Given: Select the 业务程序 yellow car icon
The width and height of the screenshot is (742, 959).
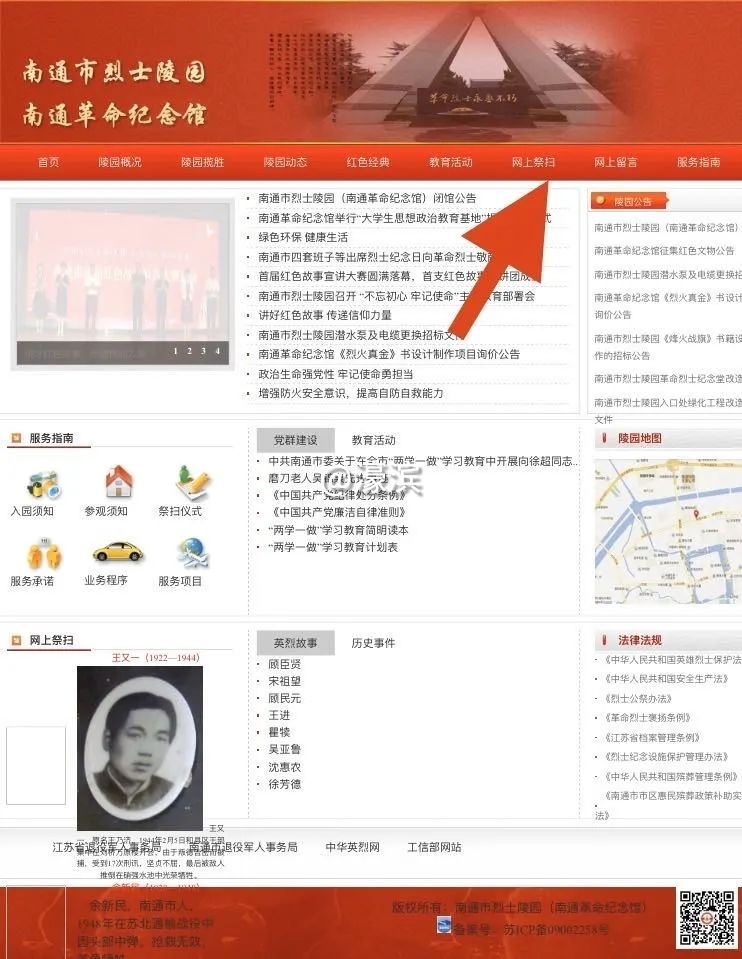Looking at the screenshot, I should [x=118, y=552].
